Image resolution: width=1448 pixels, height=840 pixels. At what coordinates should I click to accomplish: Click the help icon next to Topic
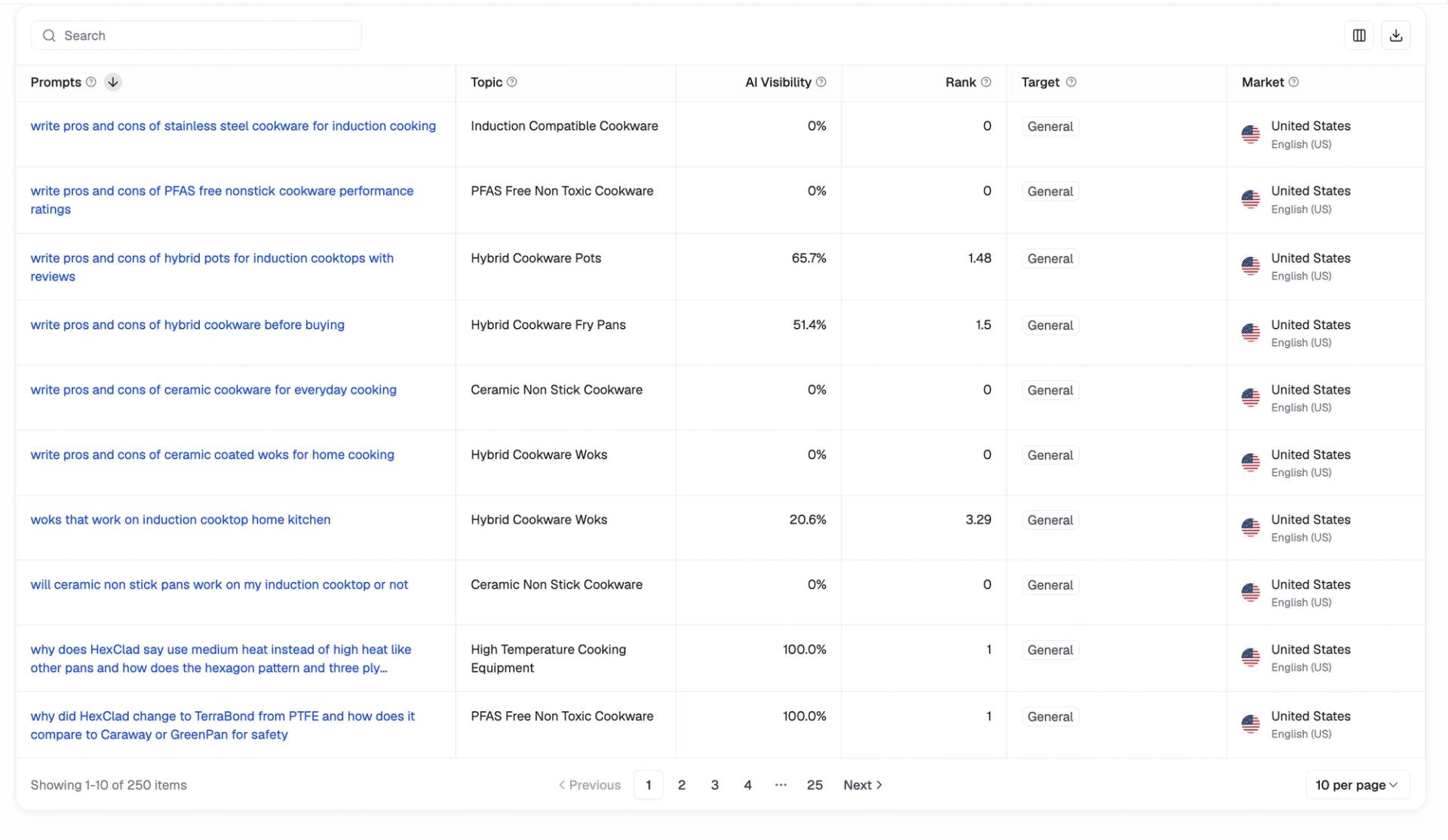512,82
